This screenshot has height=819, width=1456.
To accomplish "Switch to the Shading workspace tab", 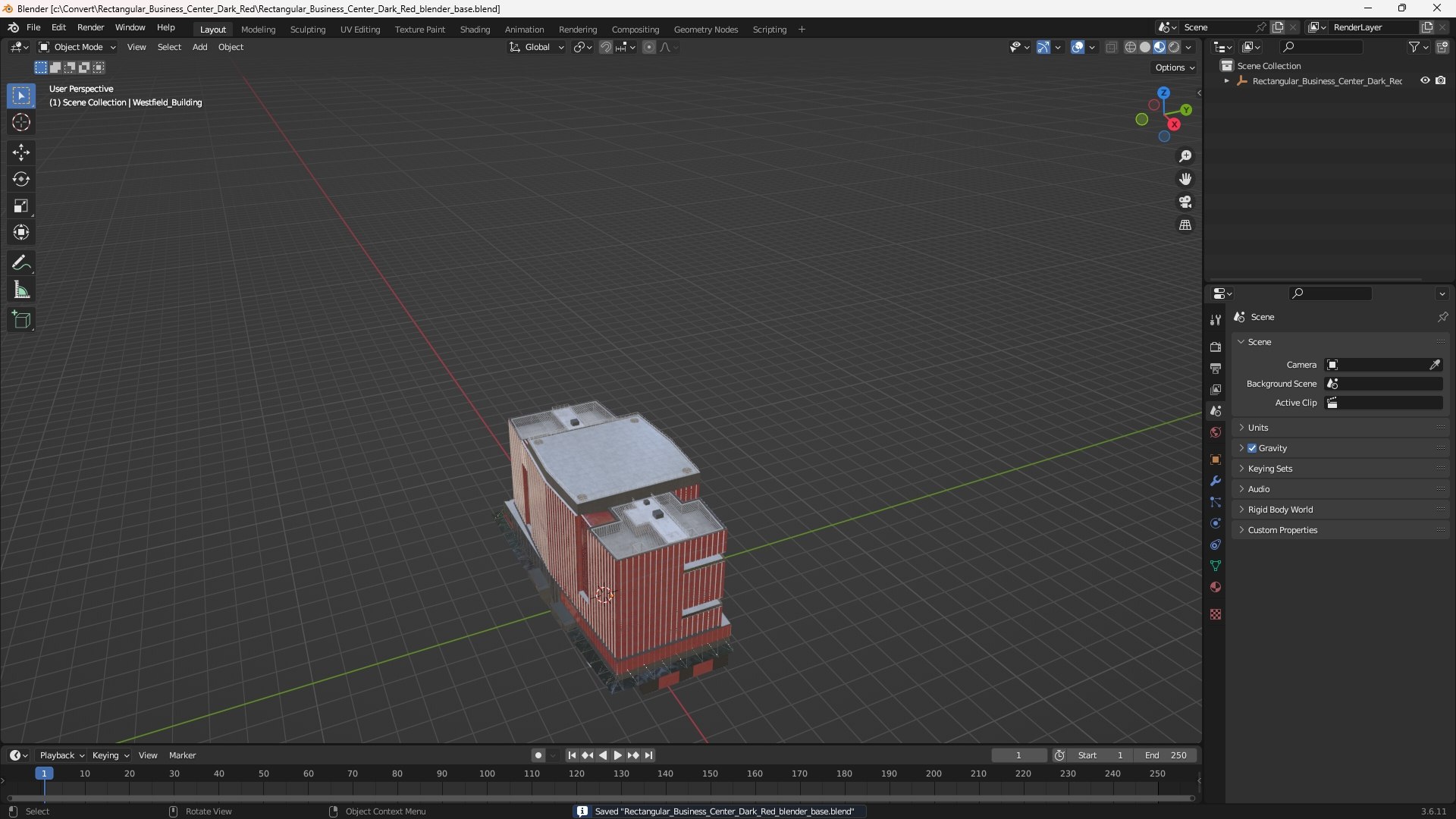I will (475, 30).
